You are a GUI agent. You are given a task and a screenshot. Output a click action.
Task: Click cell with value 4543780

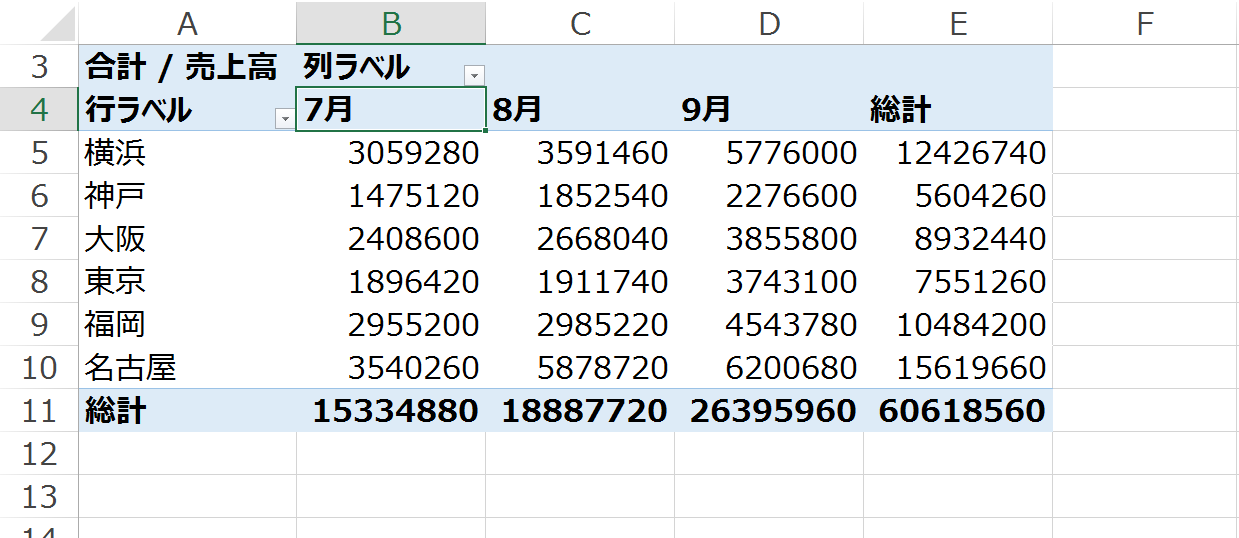(769, 325)
